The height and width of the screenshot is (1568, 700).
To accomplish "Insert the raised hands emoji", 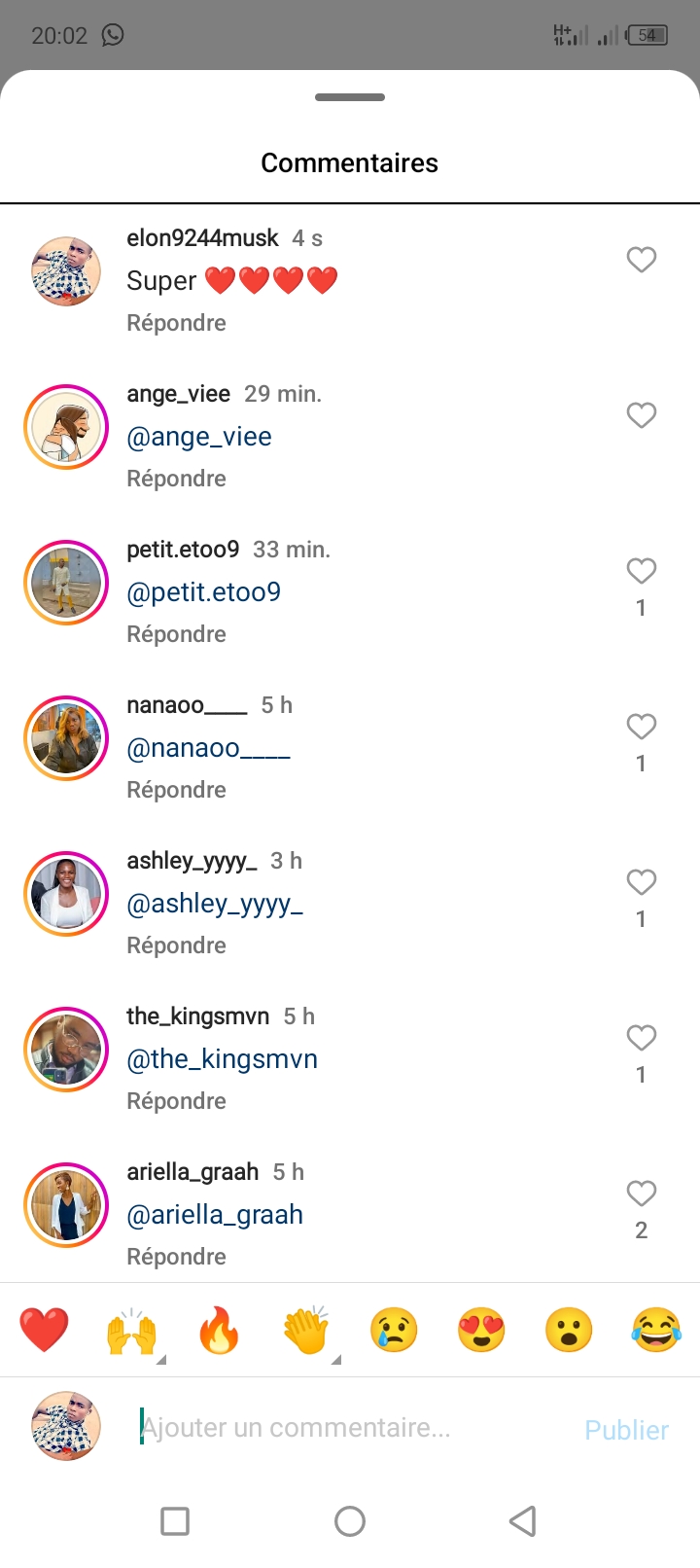I will click(x=131, y=1330).
